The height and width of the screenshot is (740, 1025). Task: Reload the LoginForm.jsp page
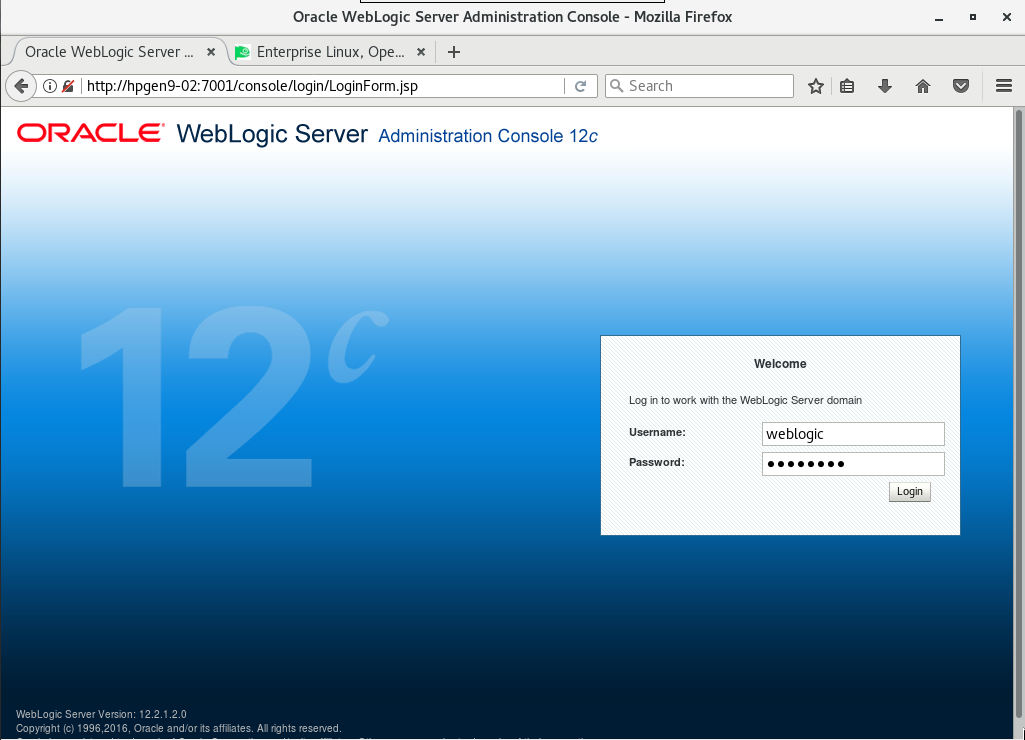coord(581,86)
